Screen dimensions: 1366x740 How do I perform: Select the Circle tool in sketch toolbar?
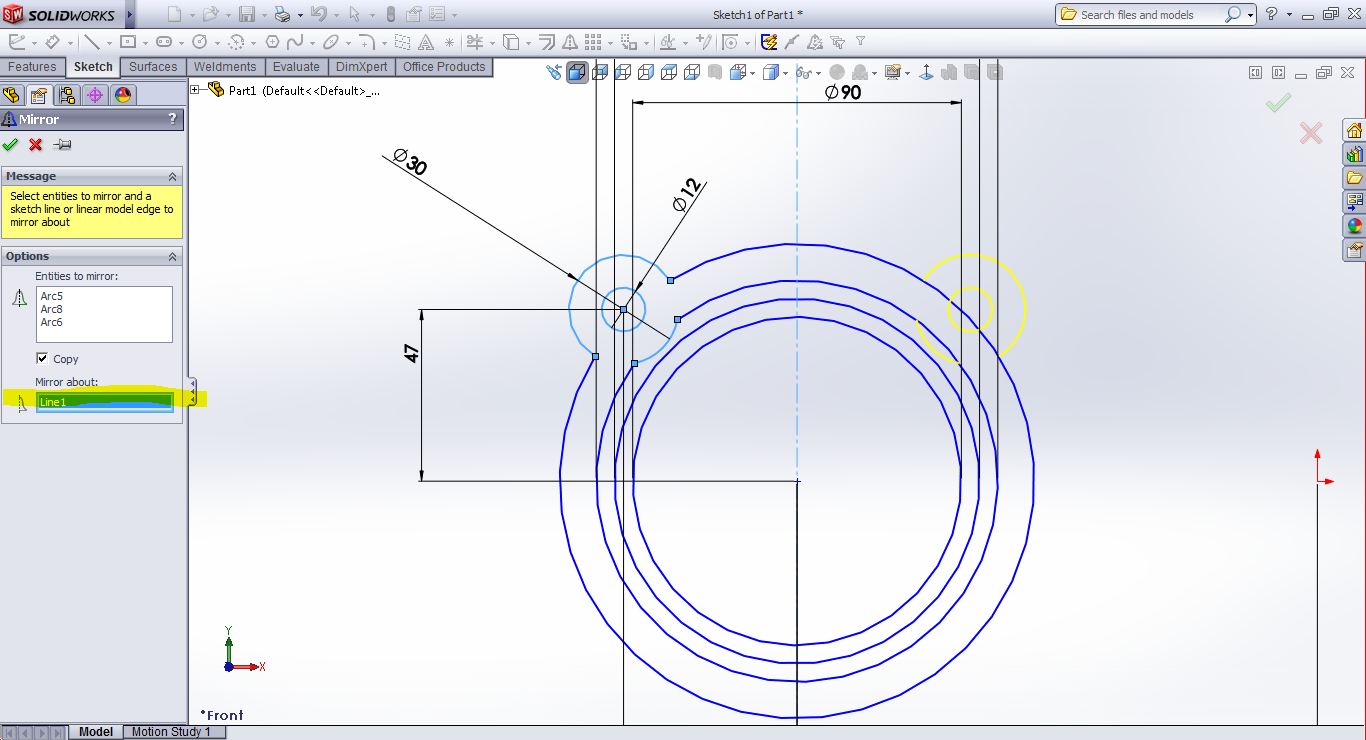[x=201, y=41]
